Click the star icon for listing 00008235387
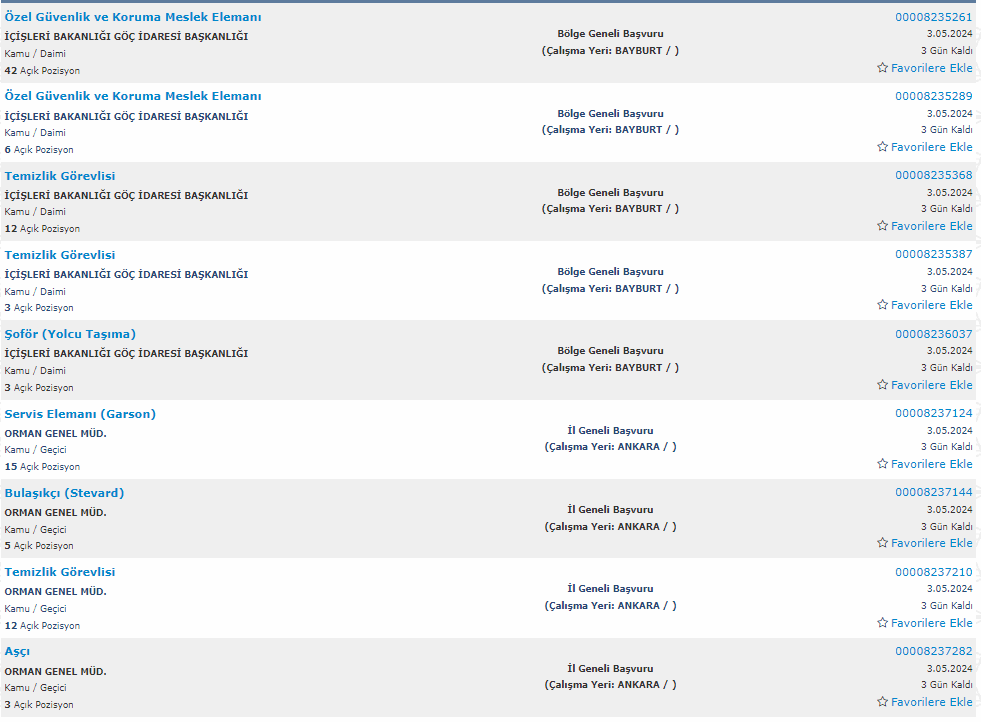 tap(882, 305)
